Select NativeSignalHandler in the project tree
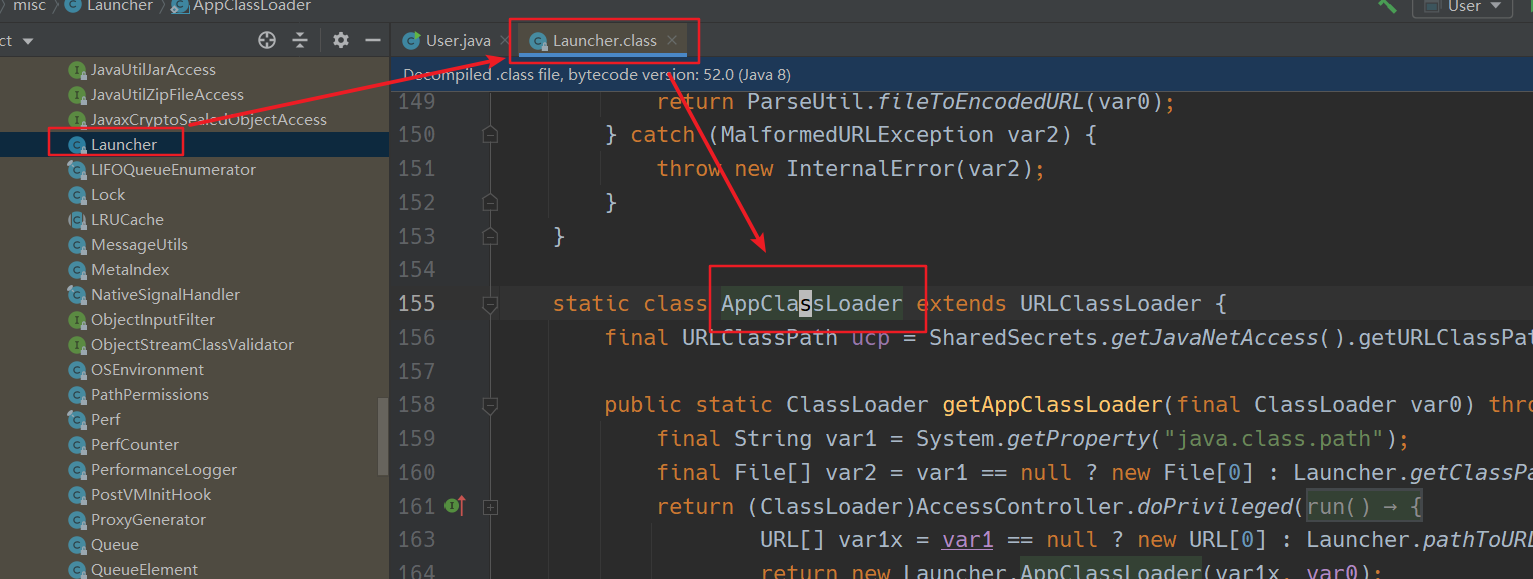The height and width of the screenshot is (579, 1533). click(x=165, y=295)
